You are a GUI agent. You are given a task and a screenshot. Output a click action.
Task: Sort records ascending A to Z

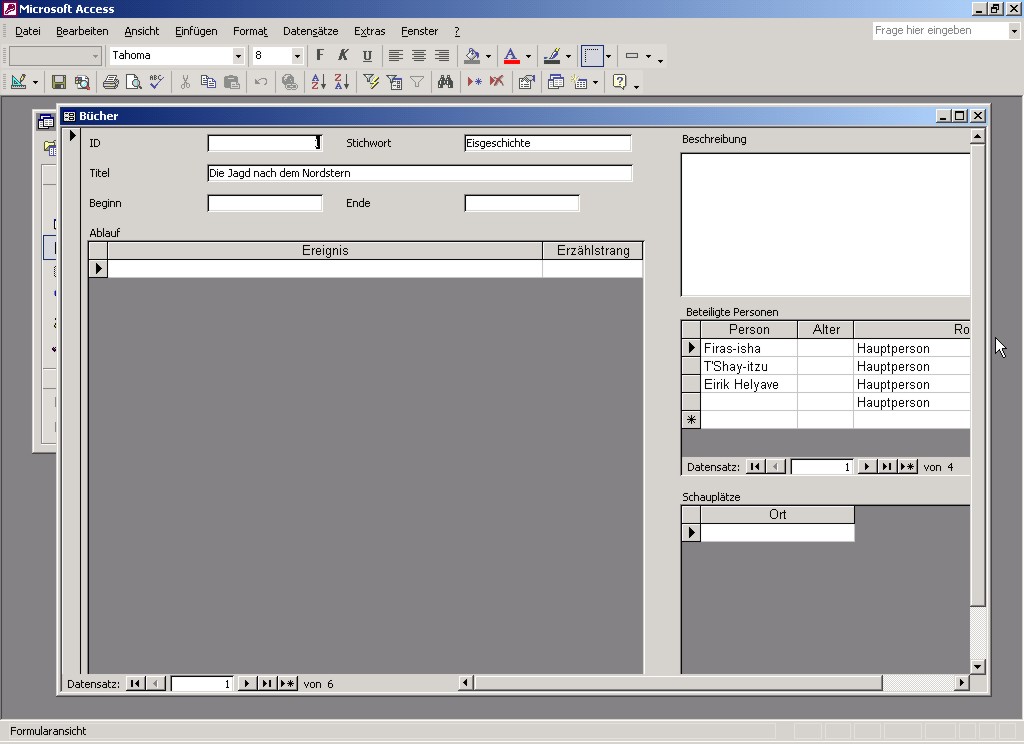(319, 82)
